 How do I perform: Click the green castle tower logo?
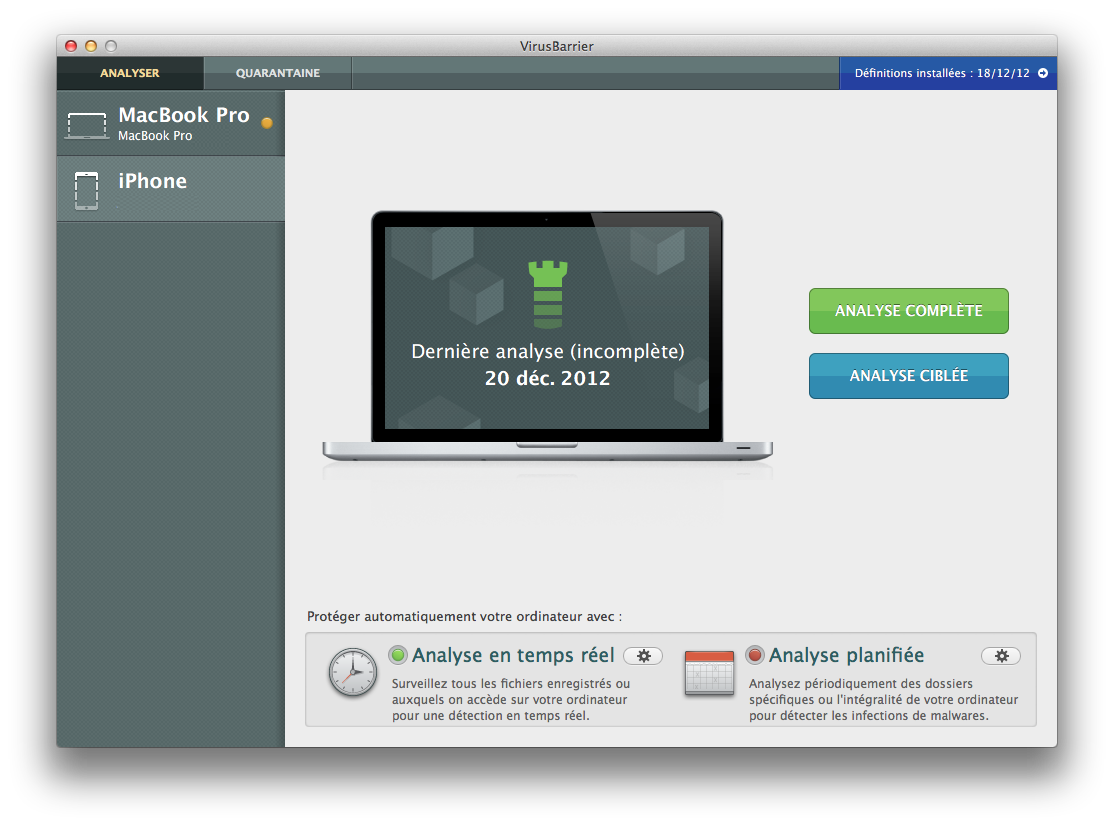548,294
